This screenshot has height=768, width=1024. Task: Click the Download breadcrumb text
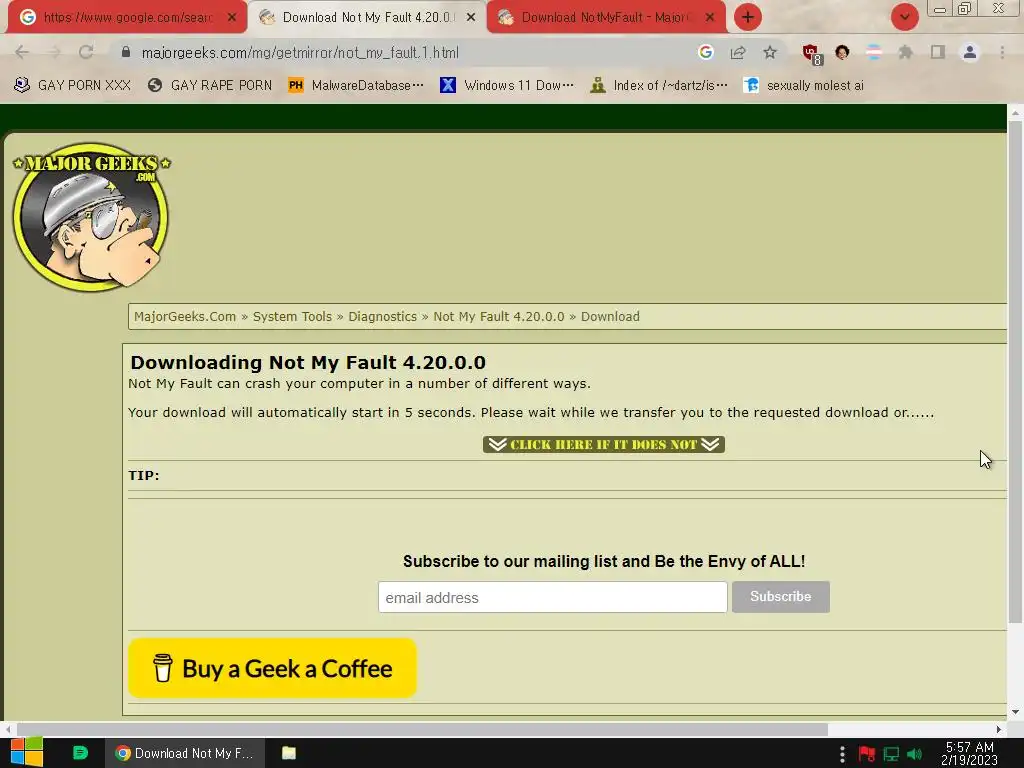pyautogui.click(x=610, y=317)
